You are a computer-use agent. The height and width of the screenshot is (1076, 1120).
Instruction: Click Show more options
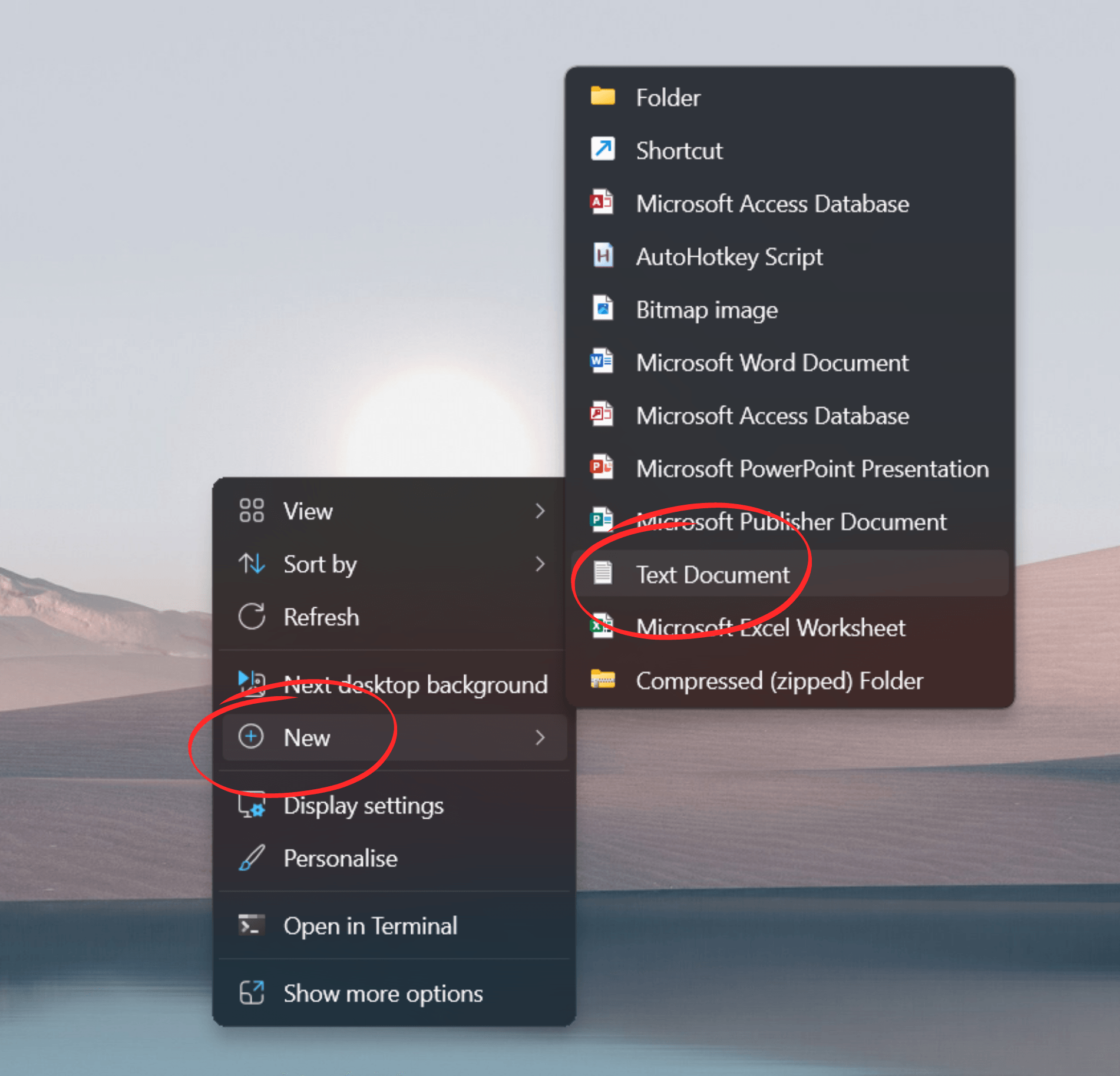pos(383,994)
